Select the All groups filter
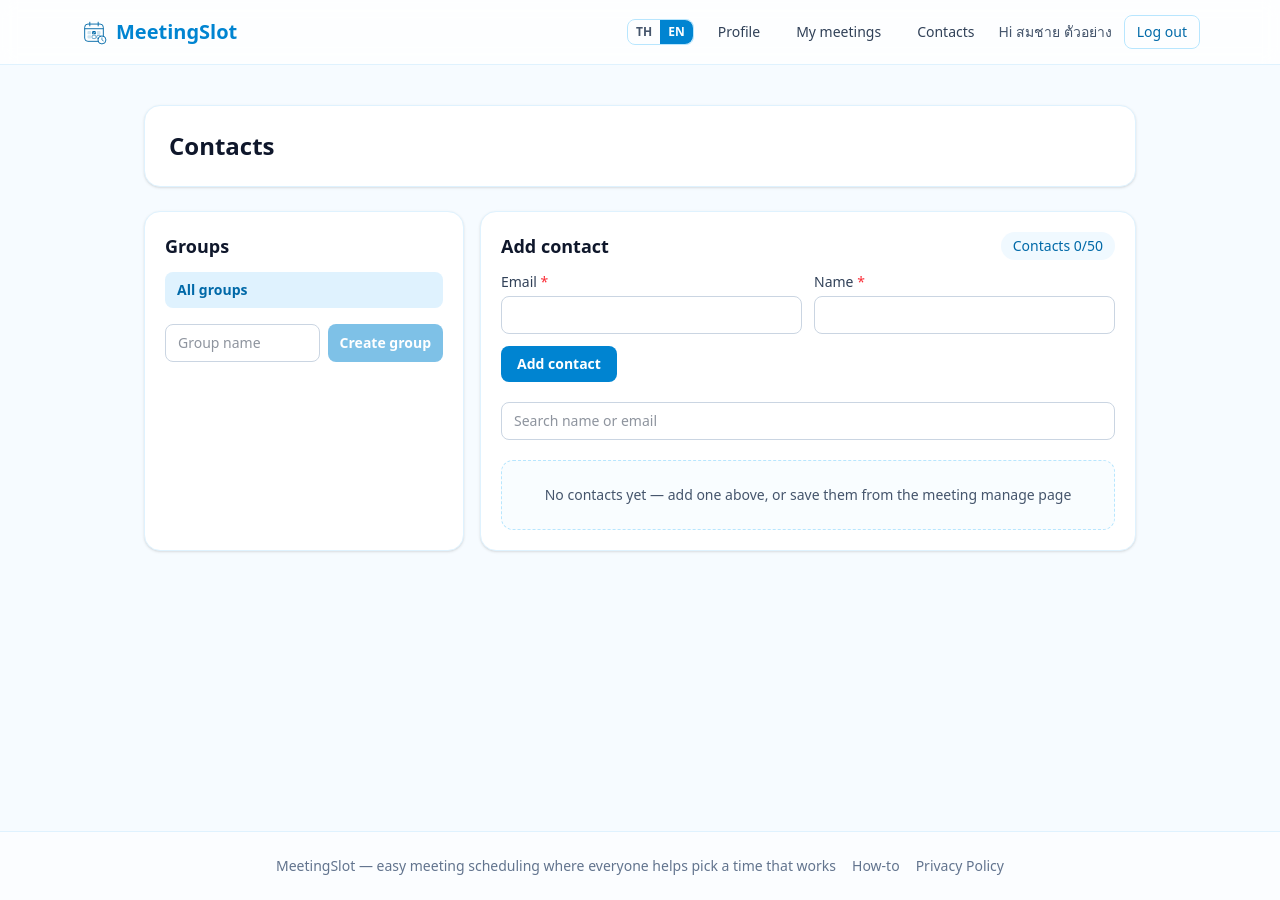The image size is (1280, 900). pyautogui.click(x=304, y=290)
